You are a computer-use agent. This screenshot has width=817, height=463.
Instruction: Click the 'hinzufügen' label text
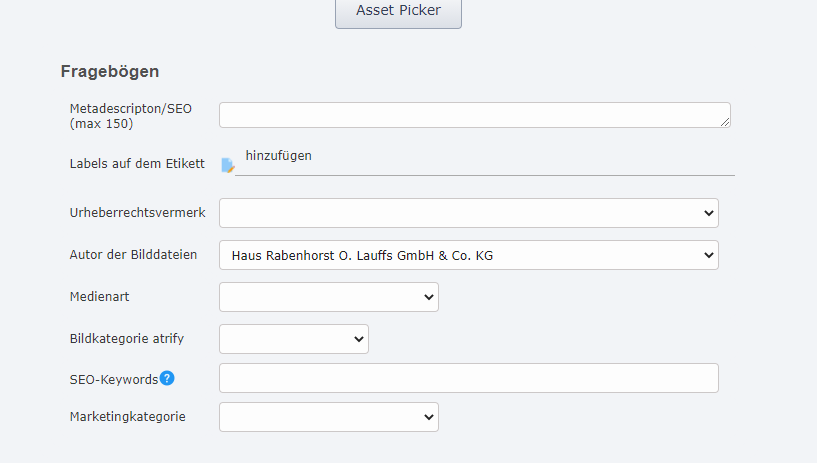(x=279, y=156)
